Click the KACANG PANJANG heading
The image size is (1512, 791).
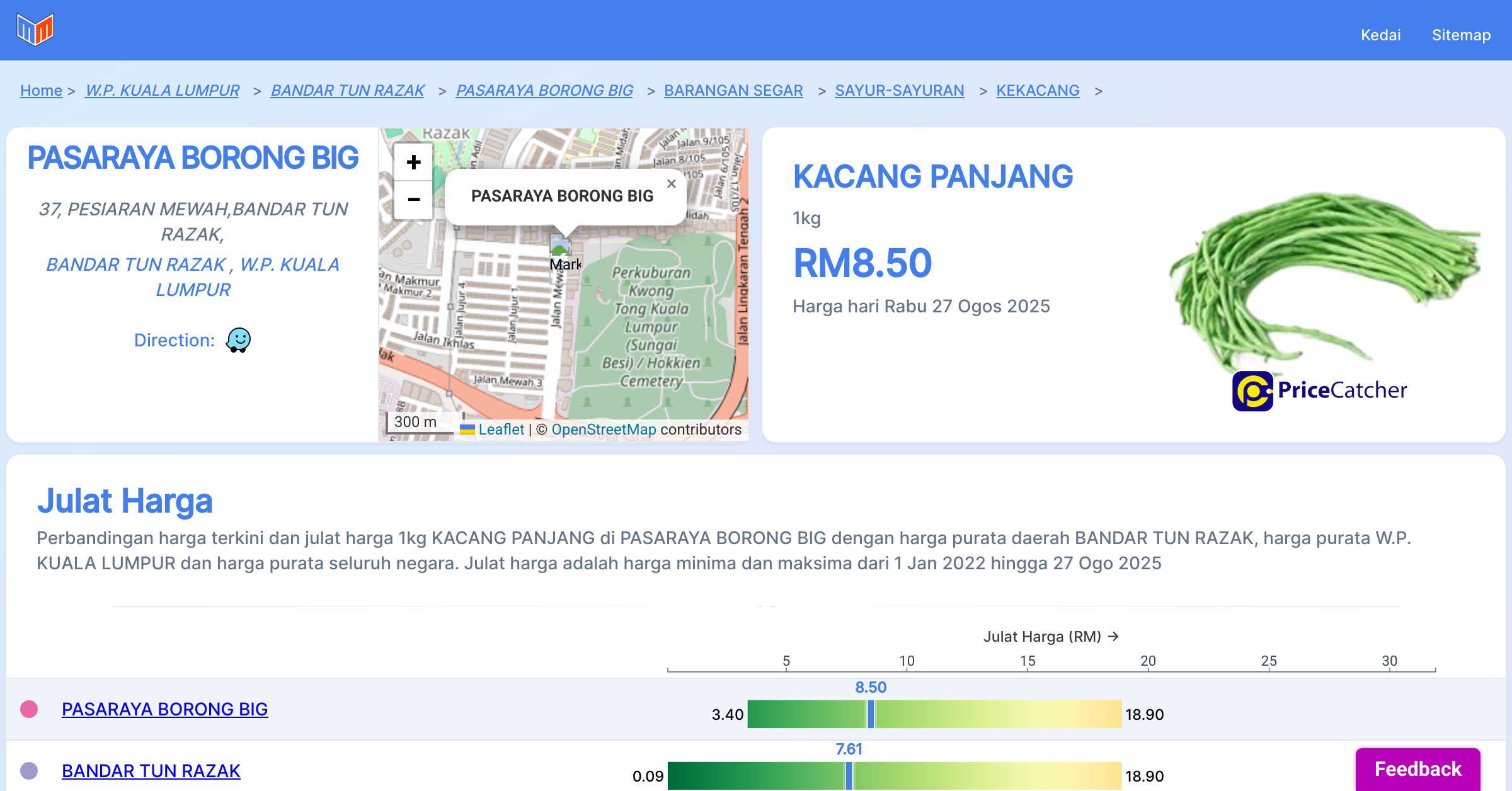click(x=933, y=176)
